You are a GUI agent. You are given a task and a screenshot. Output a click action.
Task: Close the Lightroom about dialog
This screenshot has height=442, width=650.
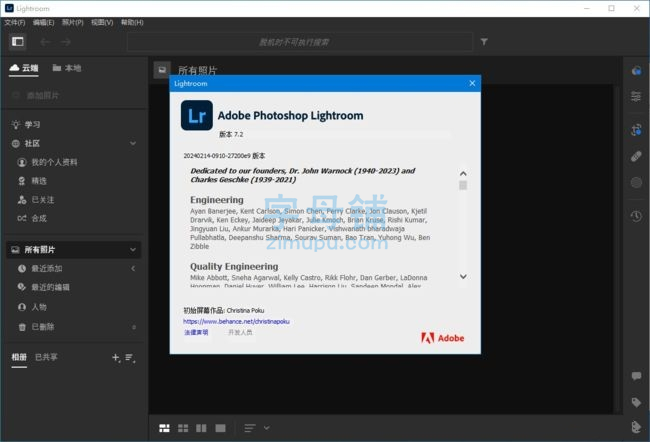tap(472, 83)
